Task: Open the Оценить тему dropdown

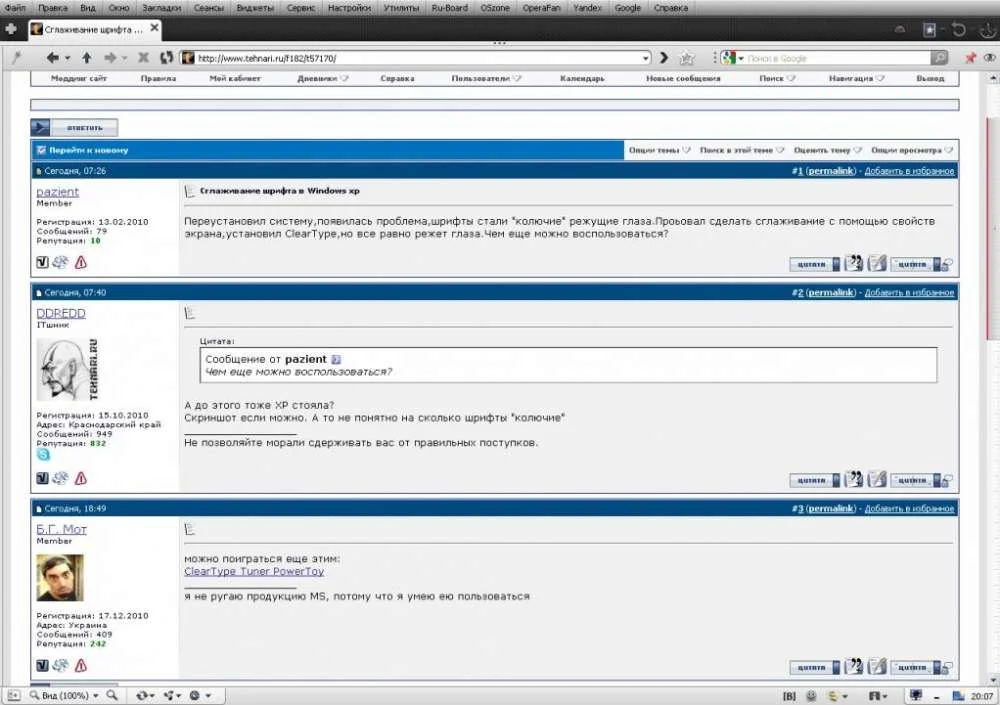Action: [x=827, y=151]
